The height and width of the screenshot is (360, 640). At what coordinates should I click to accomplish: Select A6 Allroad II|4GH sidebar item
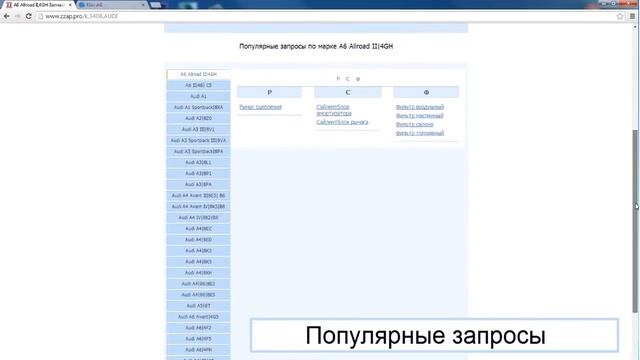[x=198, y=74]
